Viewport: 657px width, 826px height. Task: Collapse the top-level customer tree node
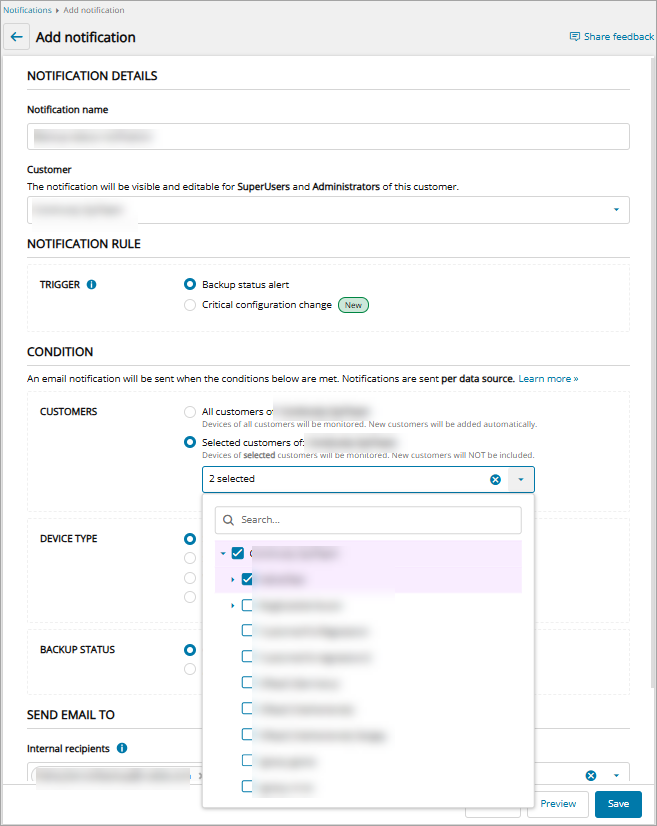223,553
